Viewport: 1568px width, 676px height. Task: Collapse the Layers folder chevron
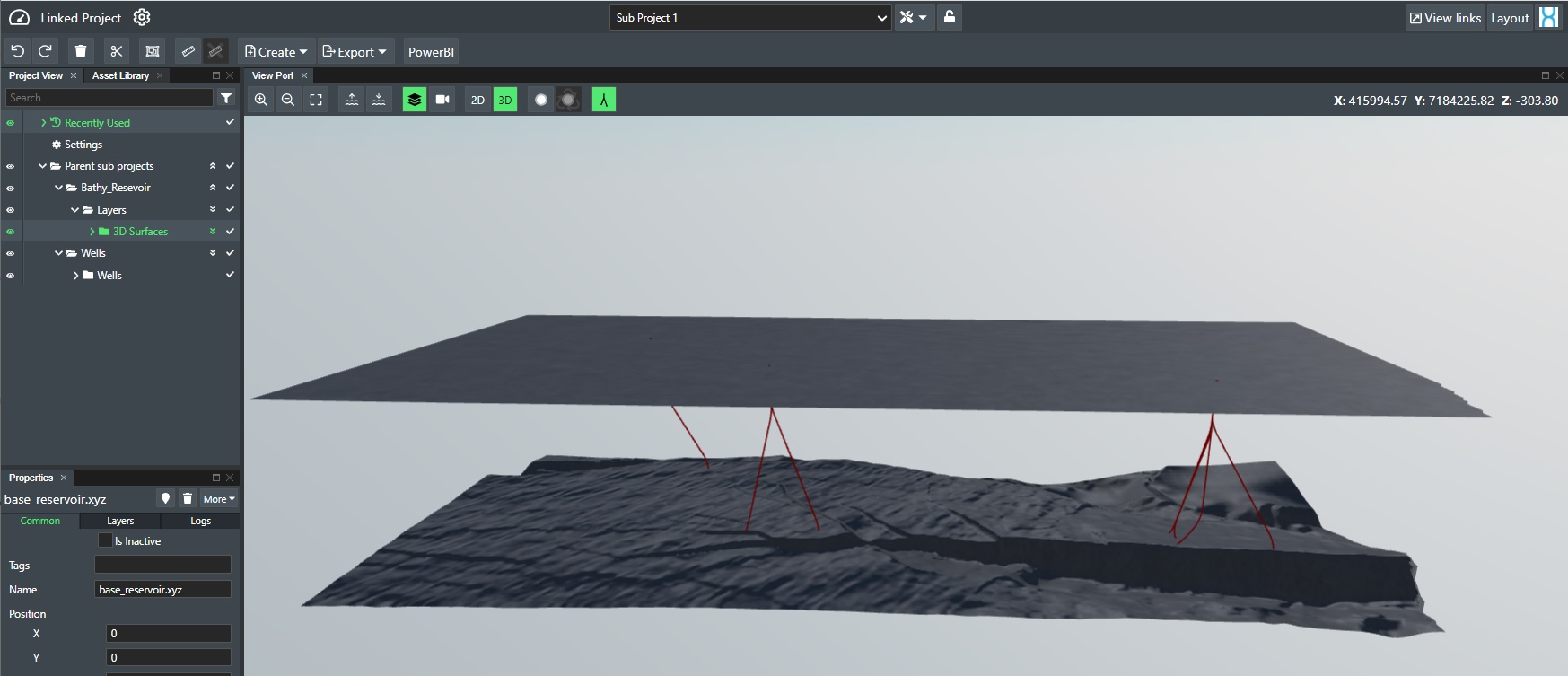(74, 210)
